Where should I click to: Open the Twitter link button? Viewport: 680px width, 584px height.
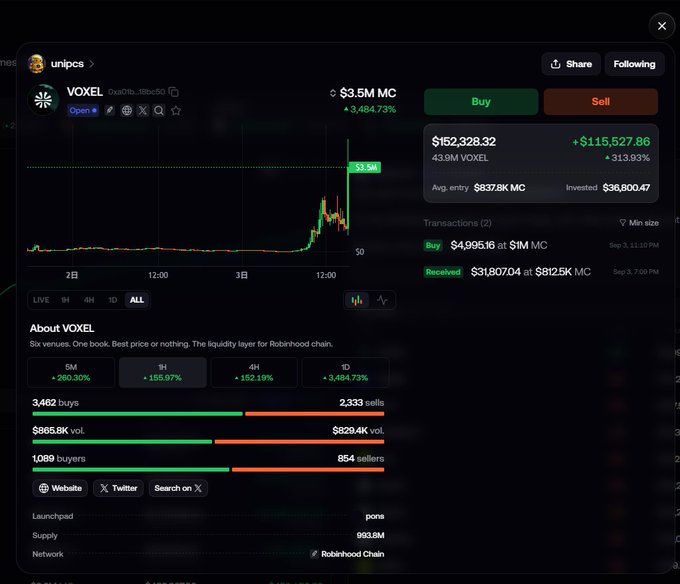[118, 488]
